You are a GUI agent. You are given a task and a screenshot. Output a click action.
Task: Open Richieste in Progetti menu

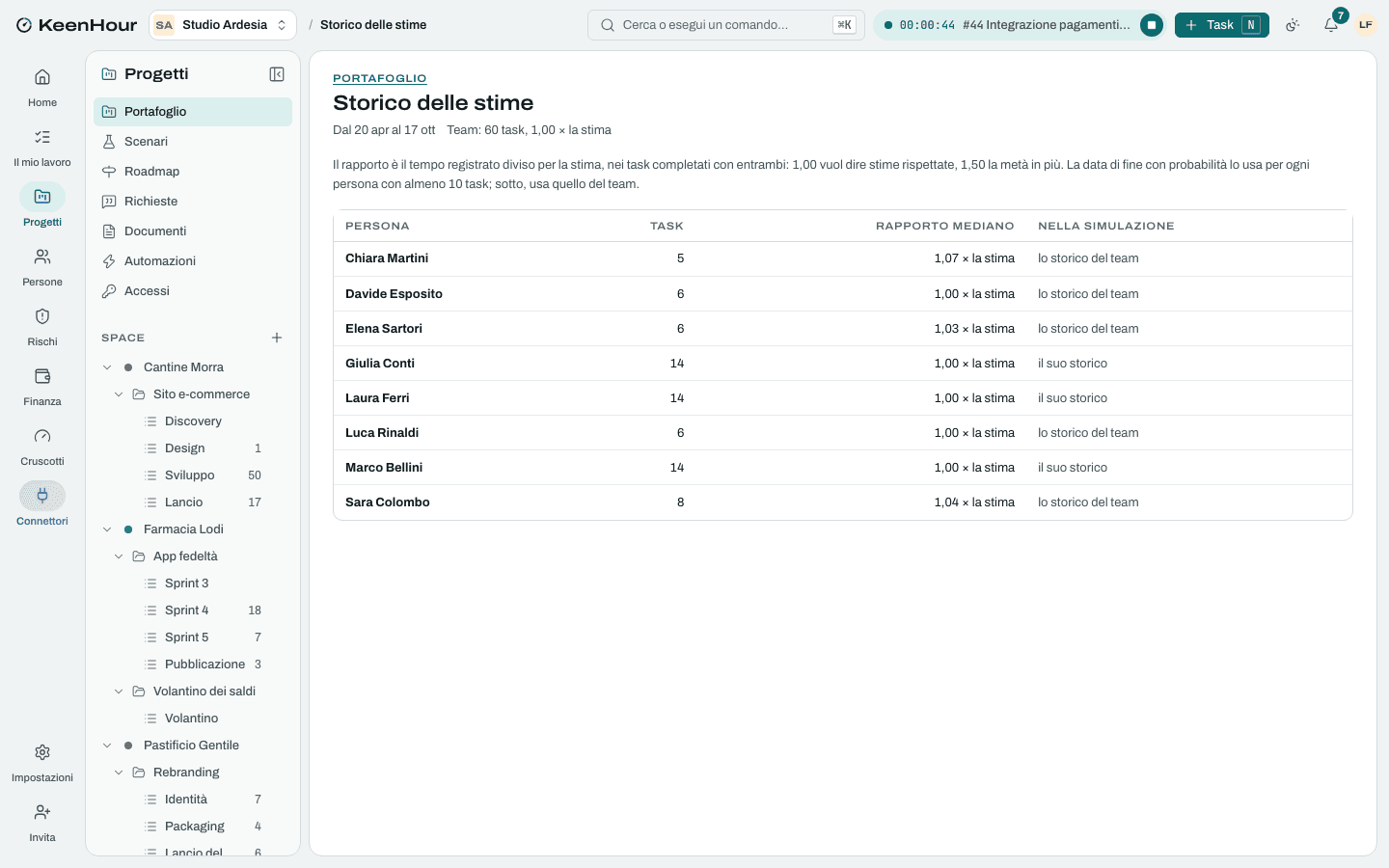(193, 202)
